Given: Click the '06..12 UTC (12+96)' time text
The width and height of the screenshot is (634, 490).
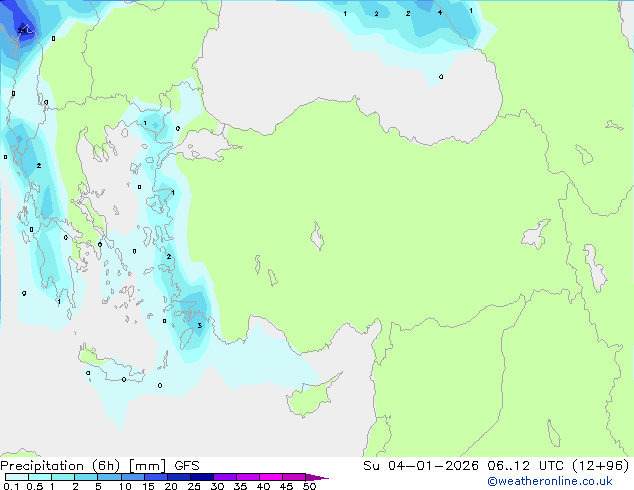Looking at the screenshot, I should (558, 466).
